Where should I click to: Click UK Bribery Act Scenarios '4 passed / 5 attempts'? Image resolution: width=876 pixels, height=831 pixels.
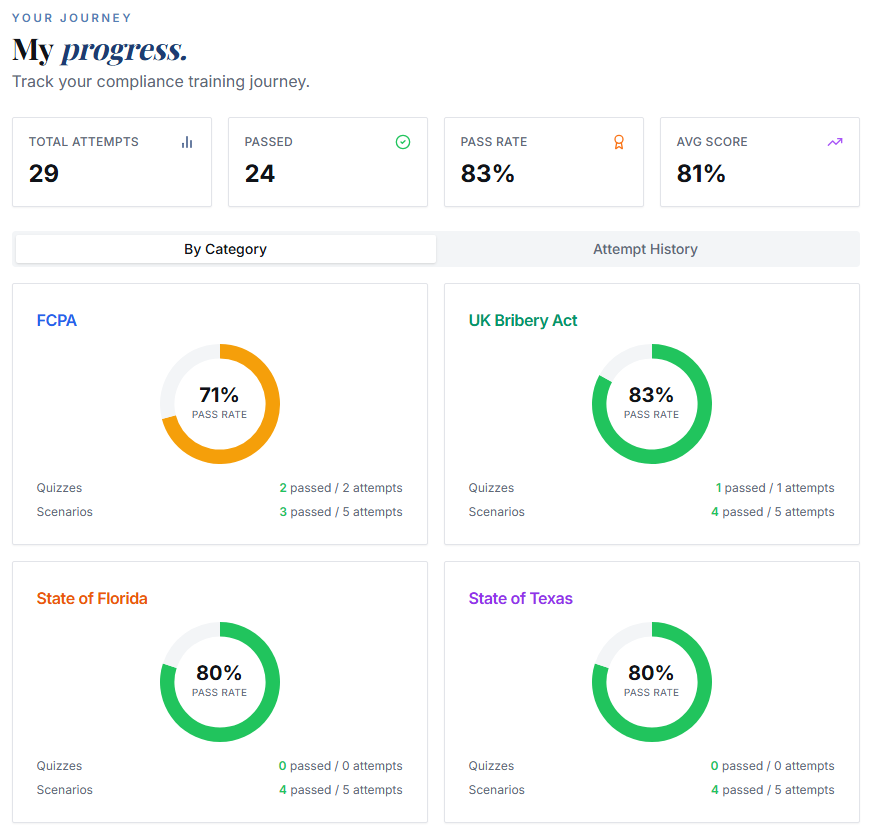773,512
